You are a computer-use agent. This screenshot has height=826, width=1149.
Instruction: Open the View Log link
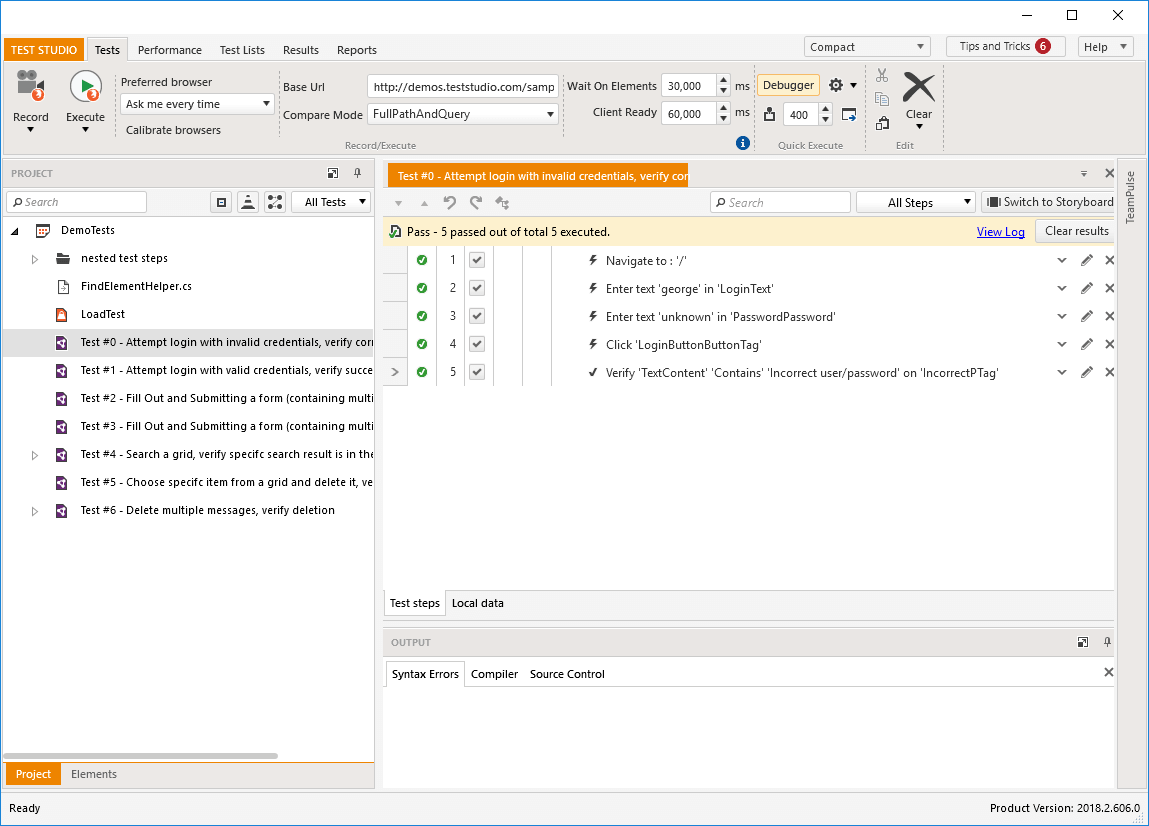1000,232
